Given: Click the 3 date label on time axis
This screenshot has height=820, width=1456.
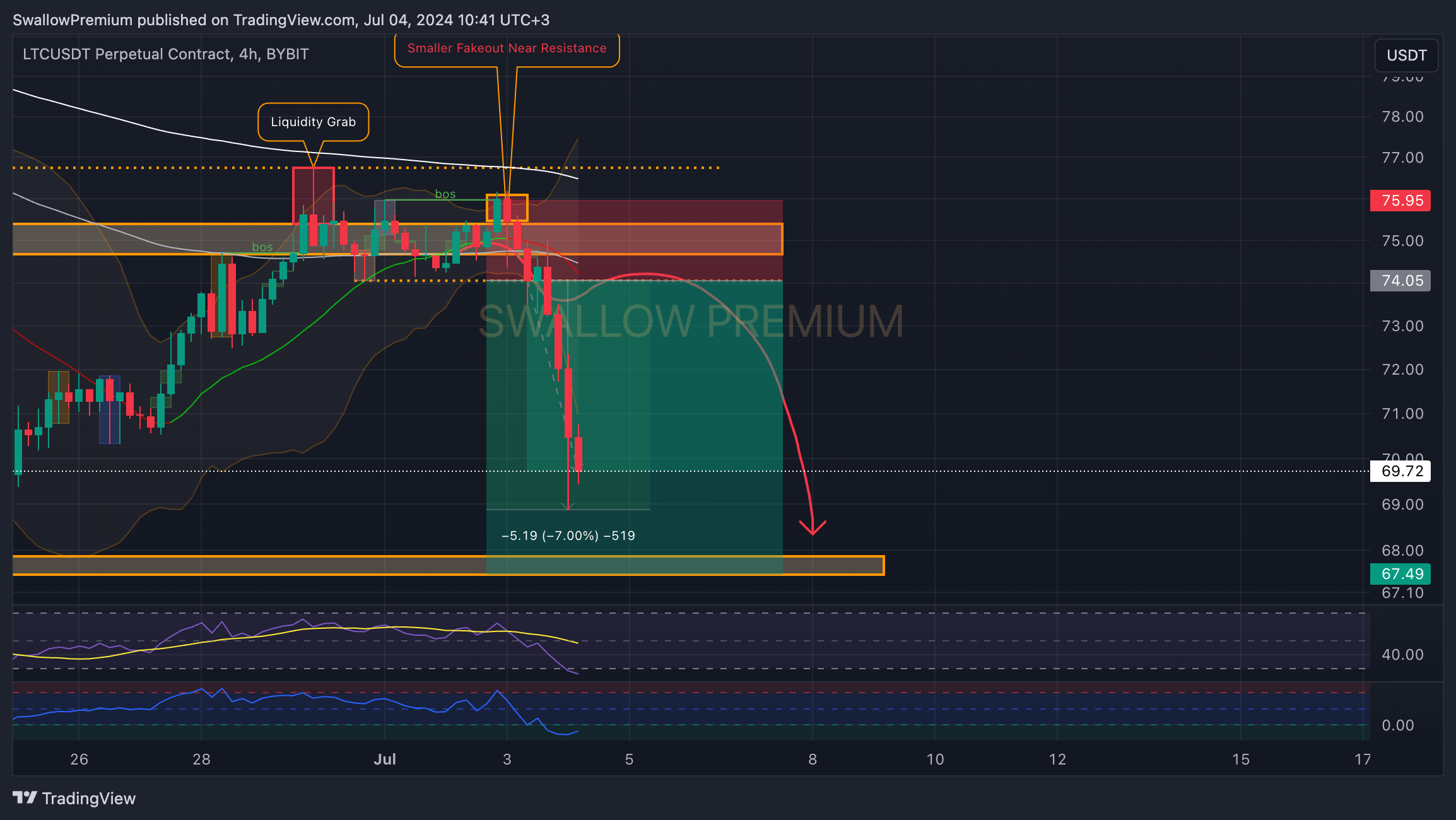Looking at the screenshot, I should pyautogui.click(x=507, y=759).
